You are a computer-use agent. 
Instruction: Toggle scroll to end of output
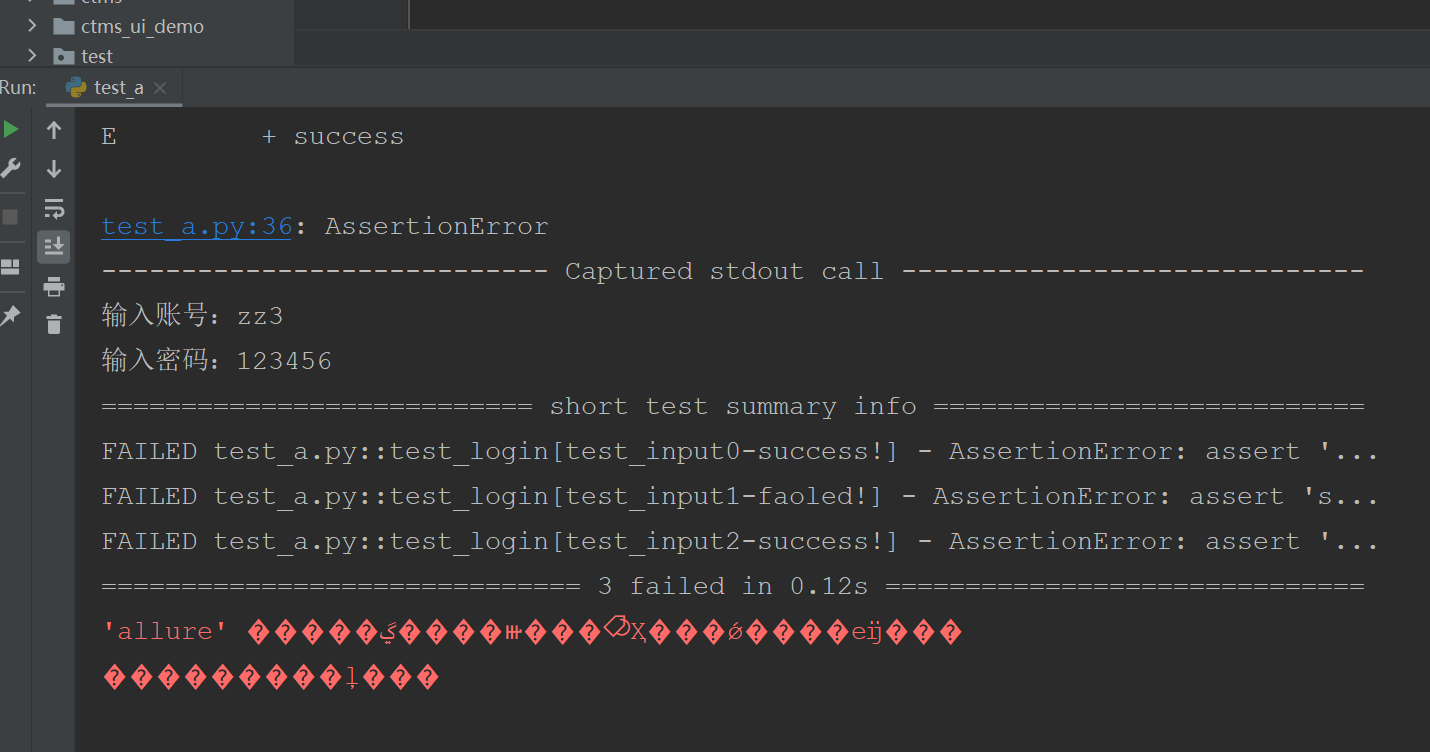pos(54,246)
